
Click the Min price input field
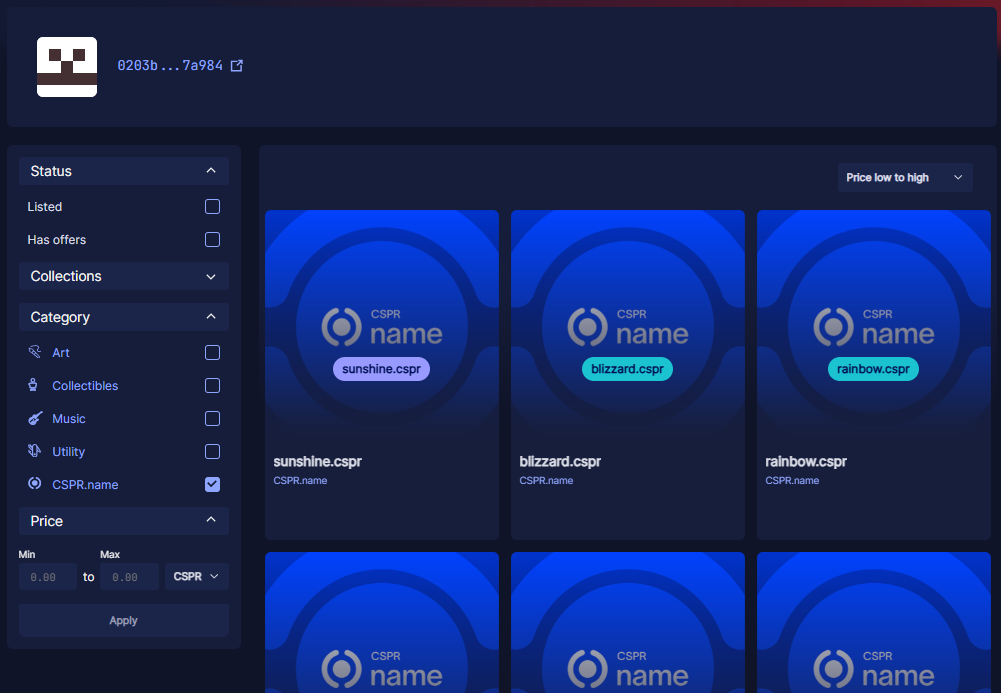(48, 577)
